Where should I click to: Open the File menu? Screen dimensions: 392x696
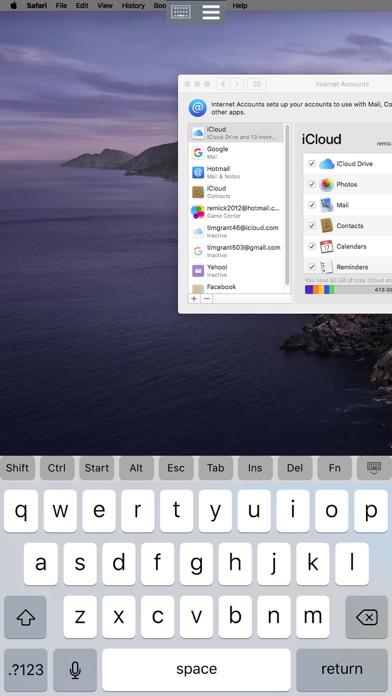(x=62, y=6)
